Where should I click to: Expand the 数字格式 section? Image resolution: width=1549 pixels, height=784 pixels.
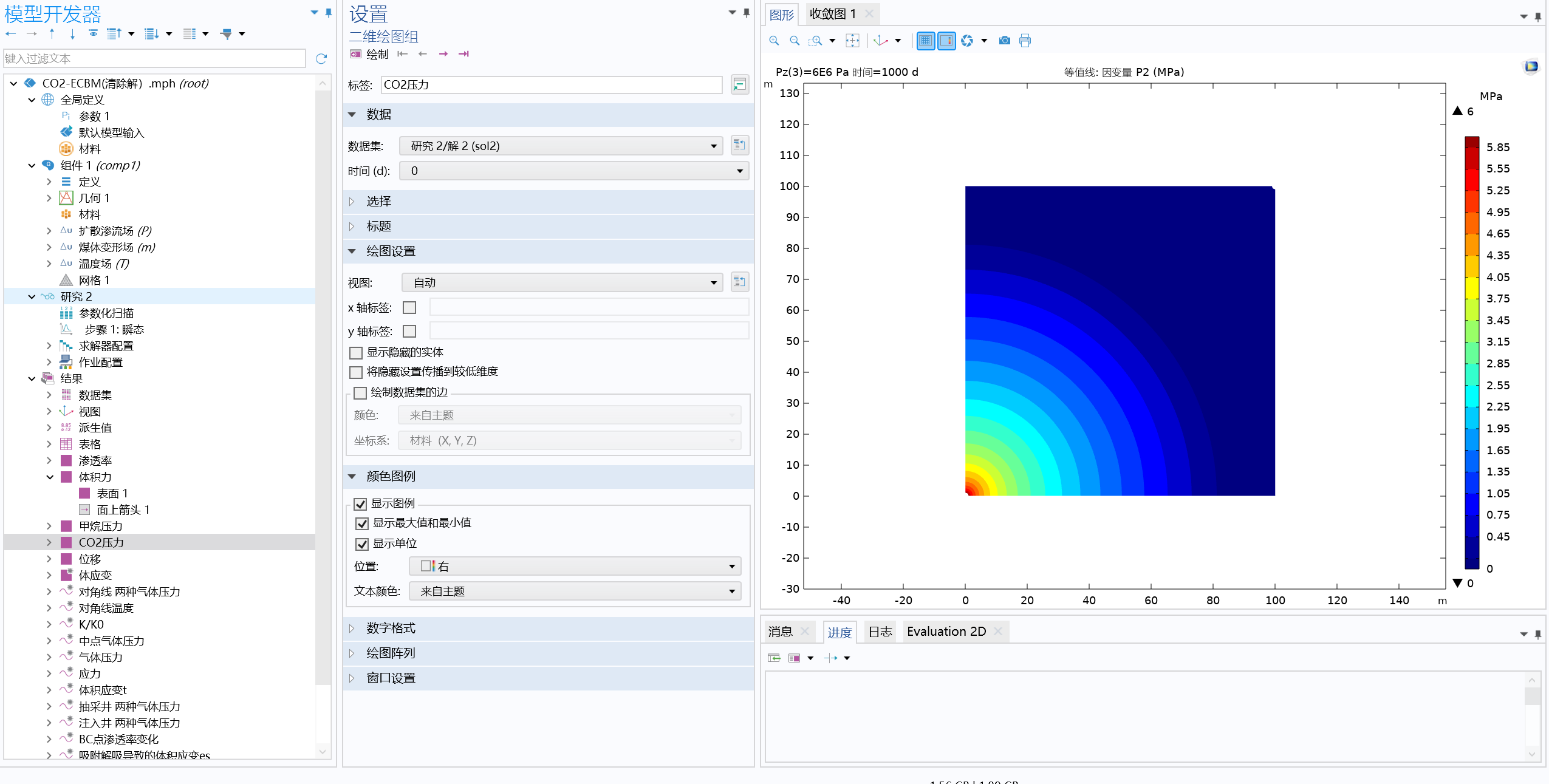pos(391,628)
